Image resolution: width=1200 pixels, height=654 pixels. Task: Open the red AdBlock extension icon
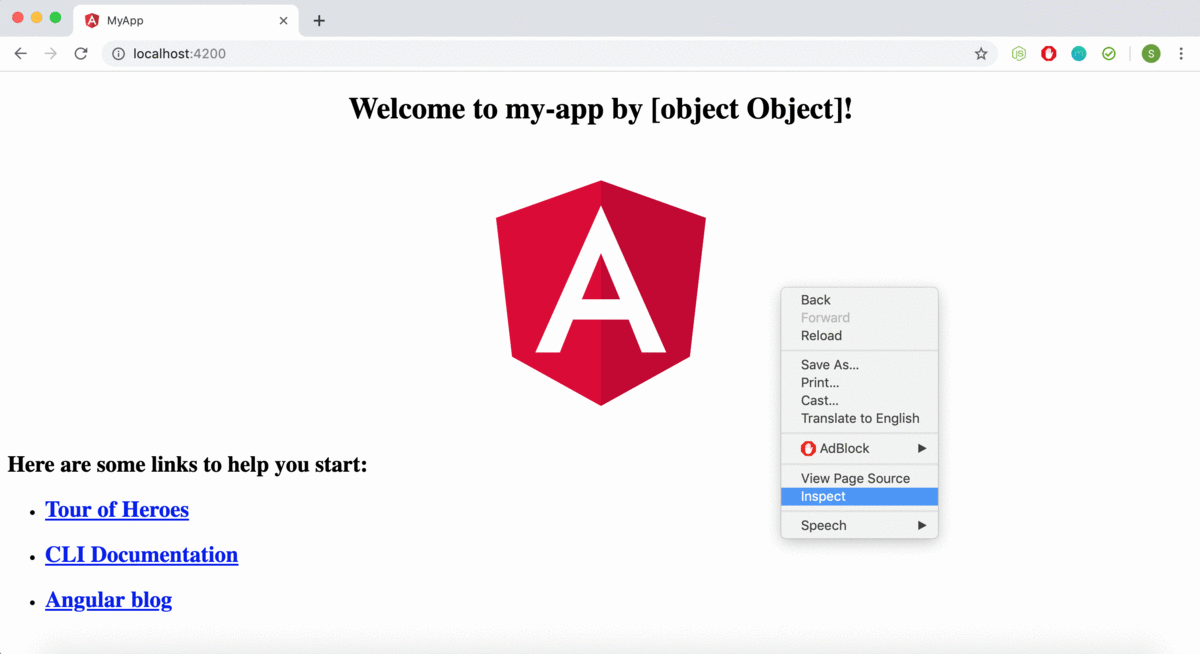(1049, 54)
